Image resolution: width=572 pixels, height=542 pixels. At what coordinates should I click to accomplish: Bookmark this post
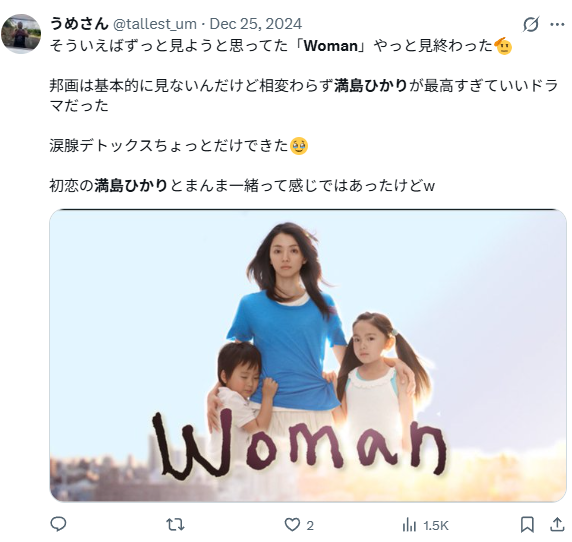527,524
